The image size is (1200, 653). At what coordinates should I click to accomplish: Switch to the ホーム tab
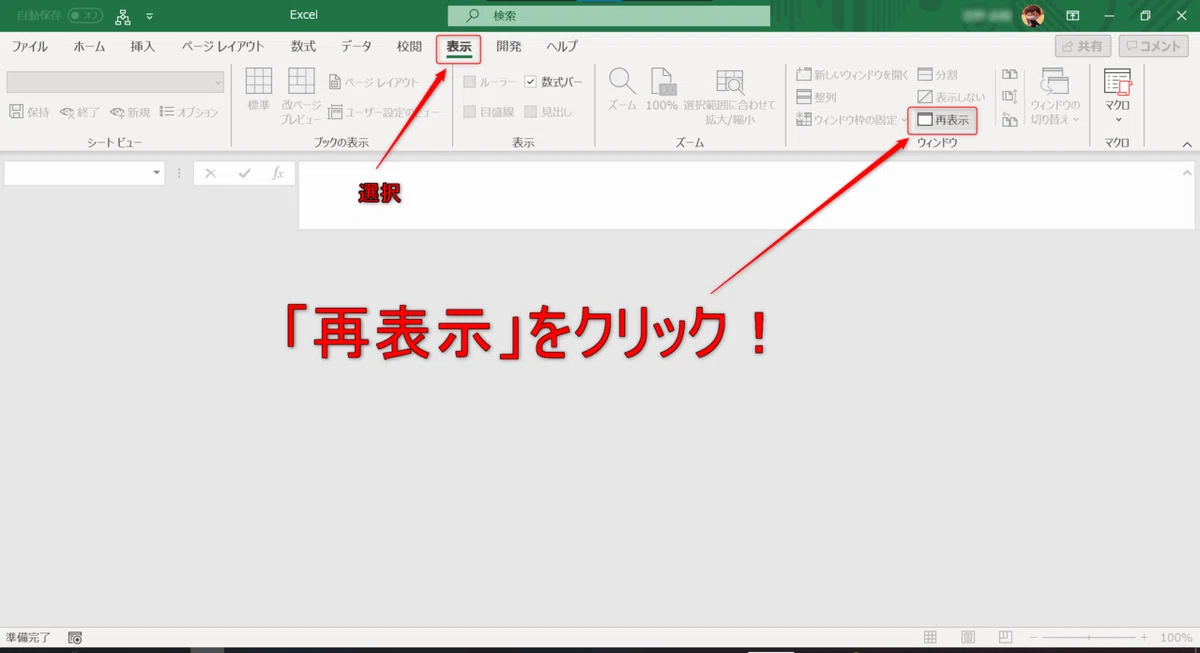tap(89, 47)
